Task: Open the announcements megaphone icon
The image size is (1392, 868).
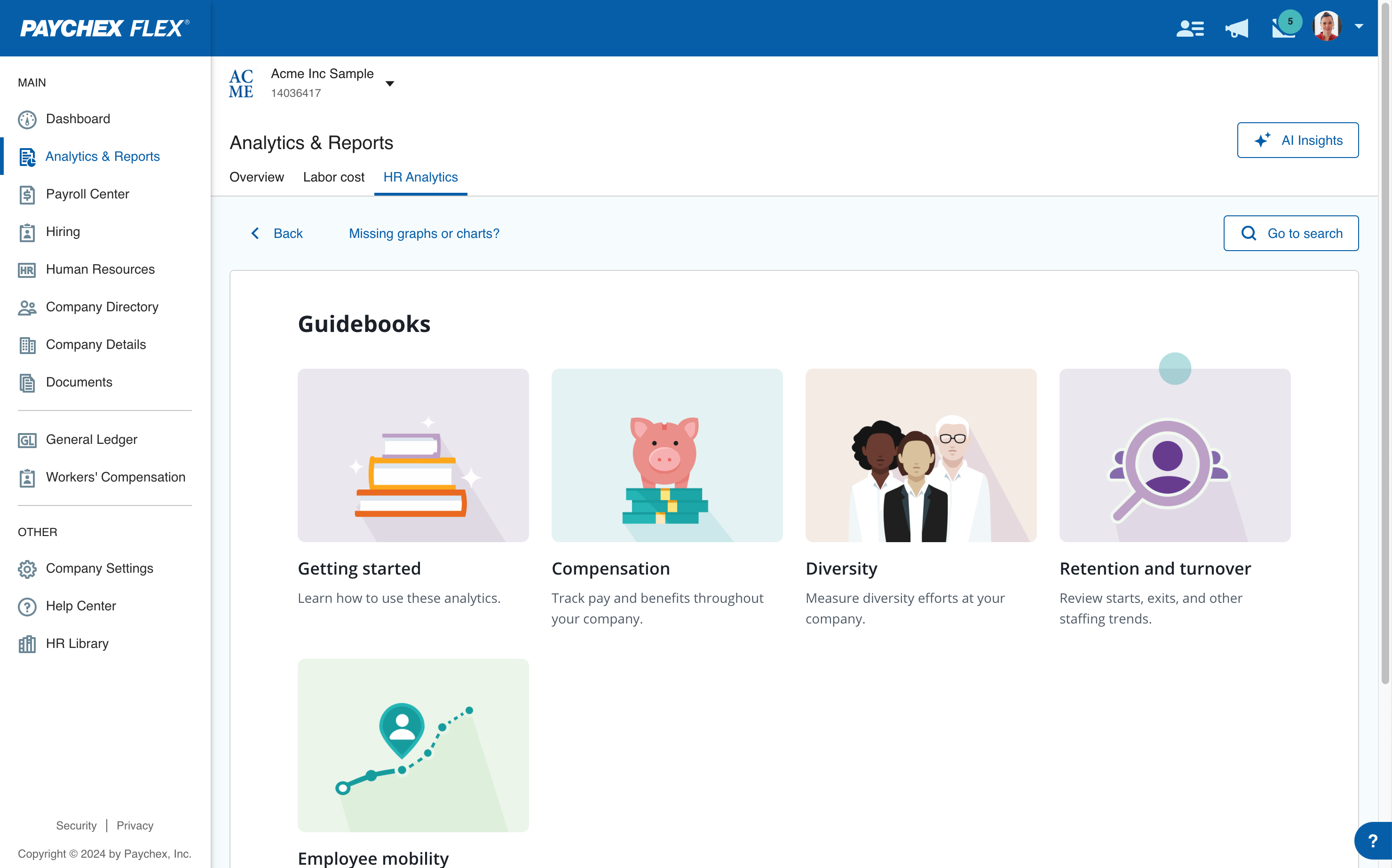Action: [1236, 28]
